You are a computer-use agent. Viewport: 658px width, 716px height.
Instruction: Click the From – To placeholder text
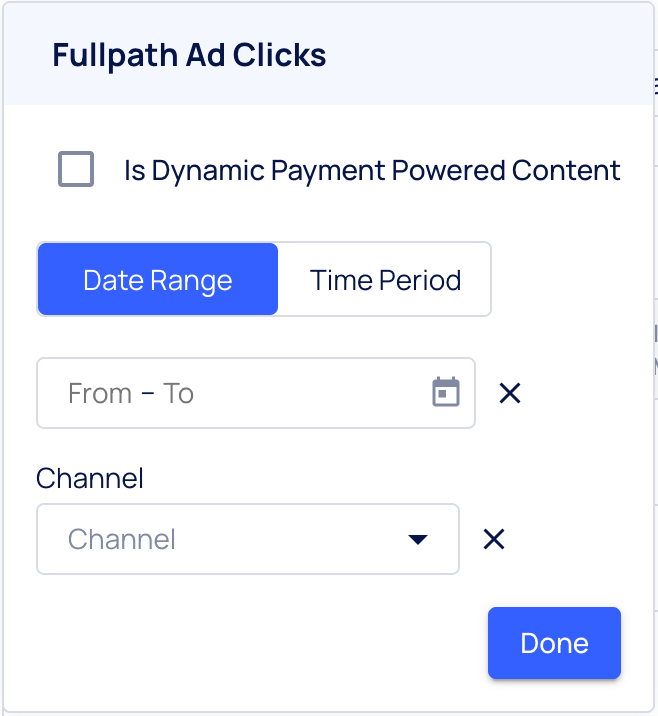pos(131,393)
